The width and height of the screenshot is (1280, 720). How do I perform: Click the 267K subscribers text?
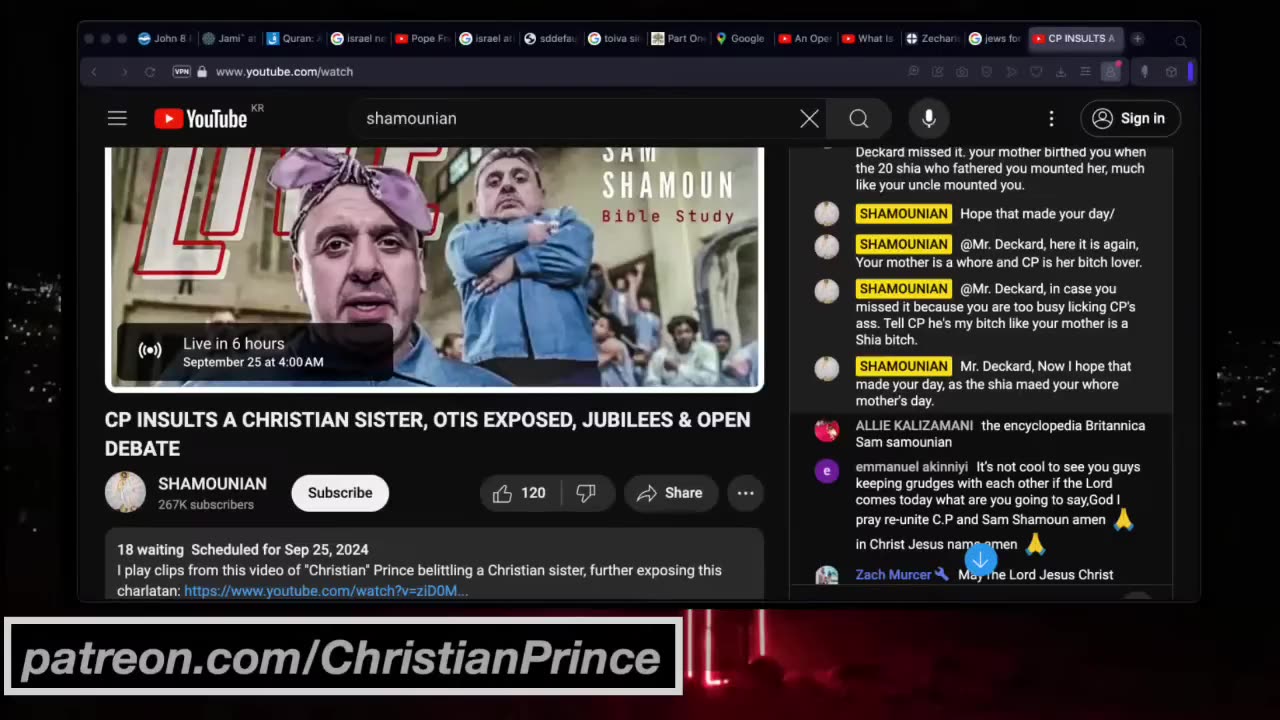[x=205, y=505]
